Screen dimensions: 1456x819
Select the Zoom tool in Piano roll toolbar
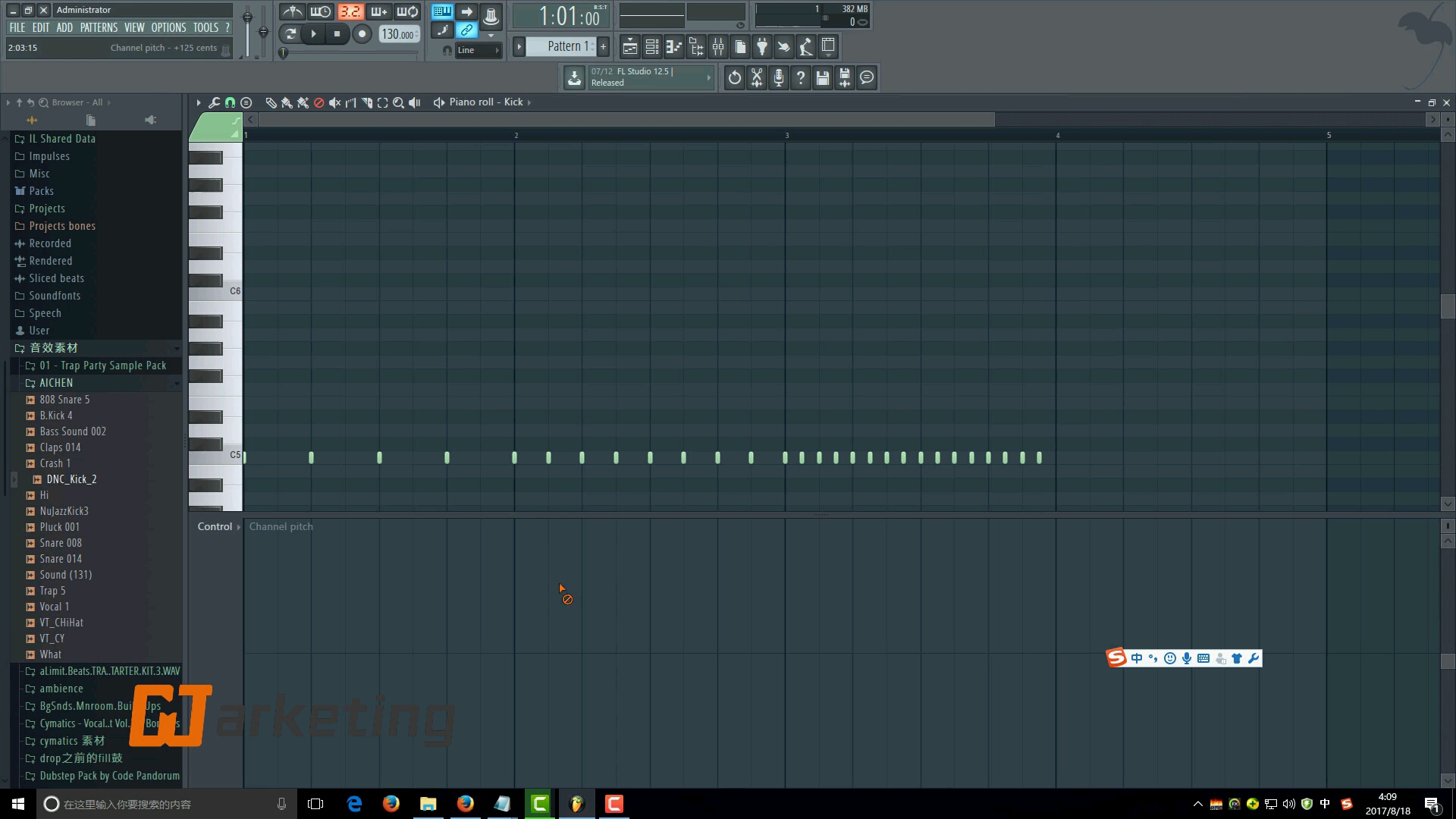(x=398, y=102)
